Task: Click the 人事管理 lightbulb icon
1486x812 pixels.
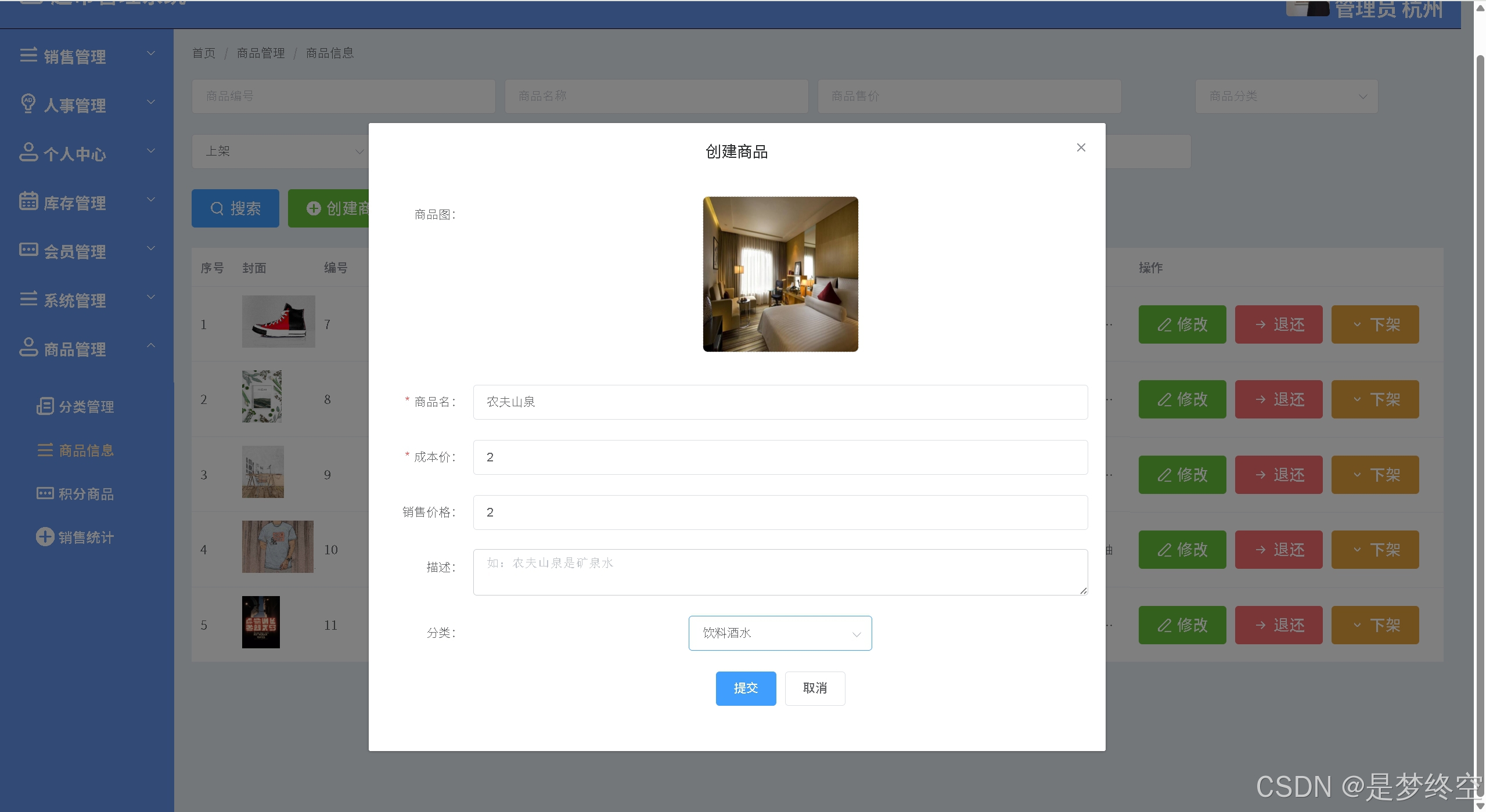Action: [x=28, y=104]
